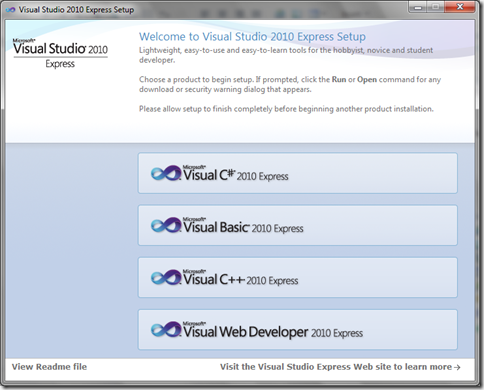Click the infinity logo beside Visual Web Developer

tap(166, 330)
